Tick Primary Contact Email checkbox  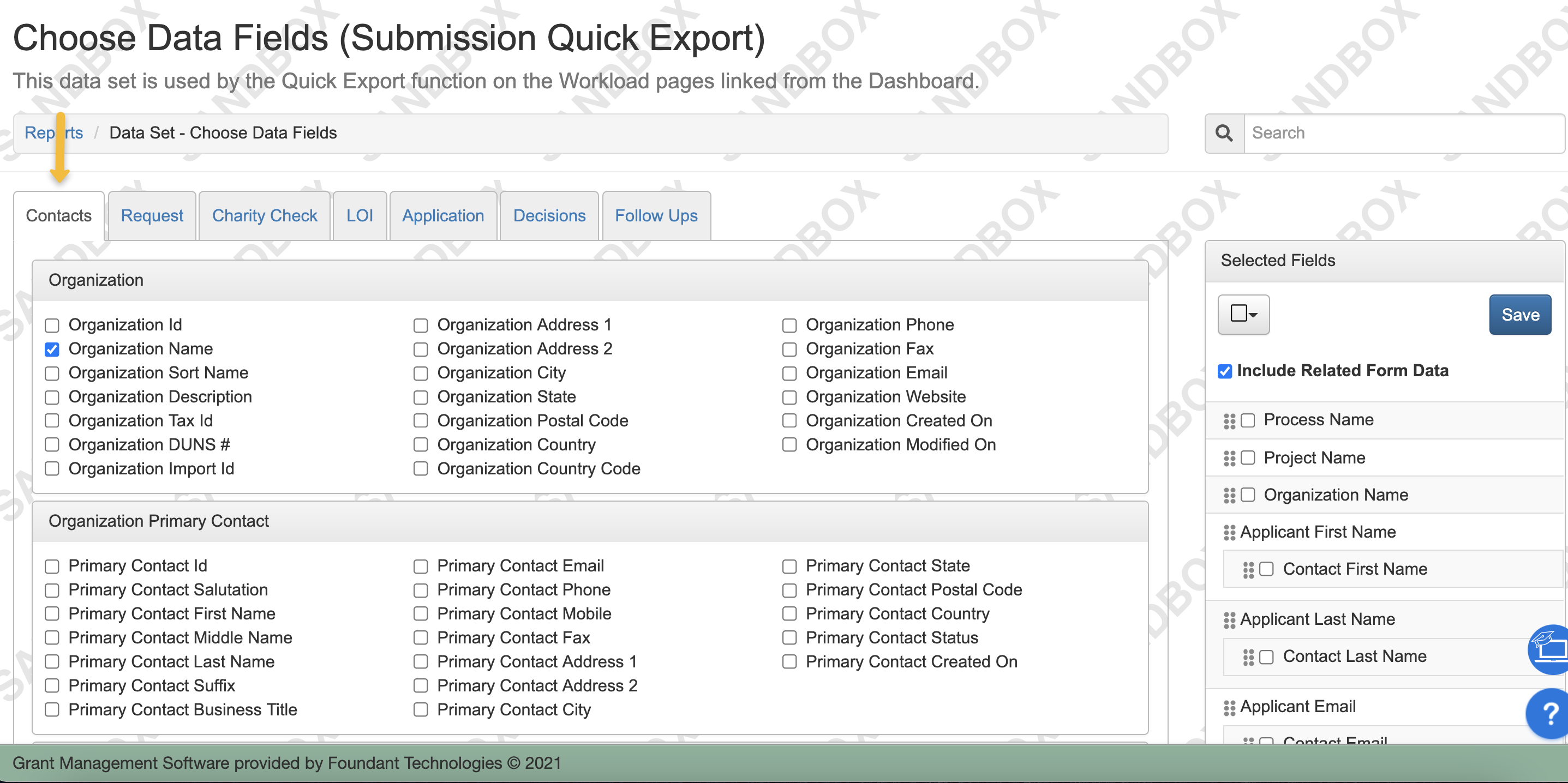[x=421, y=567]
